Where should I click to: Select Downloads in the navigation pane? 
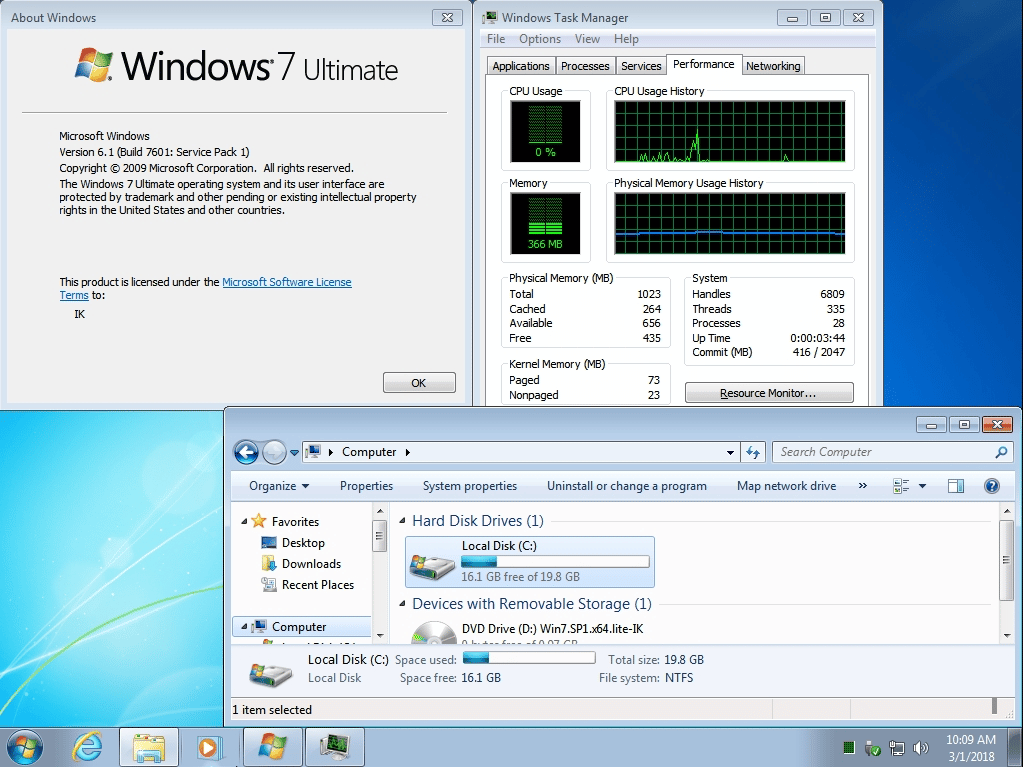coord(311,564)
